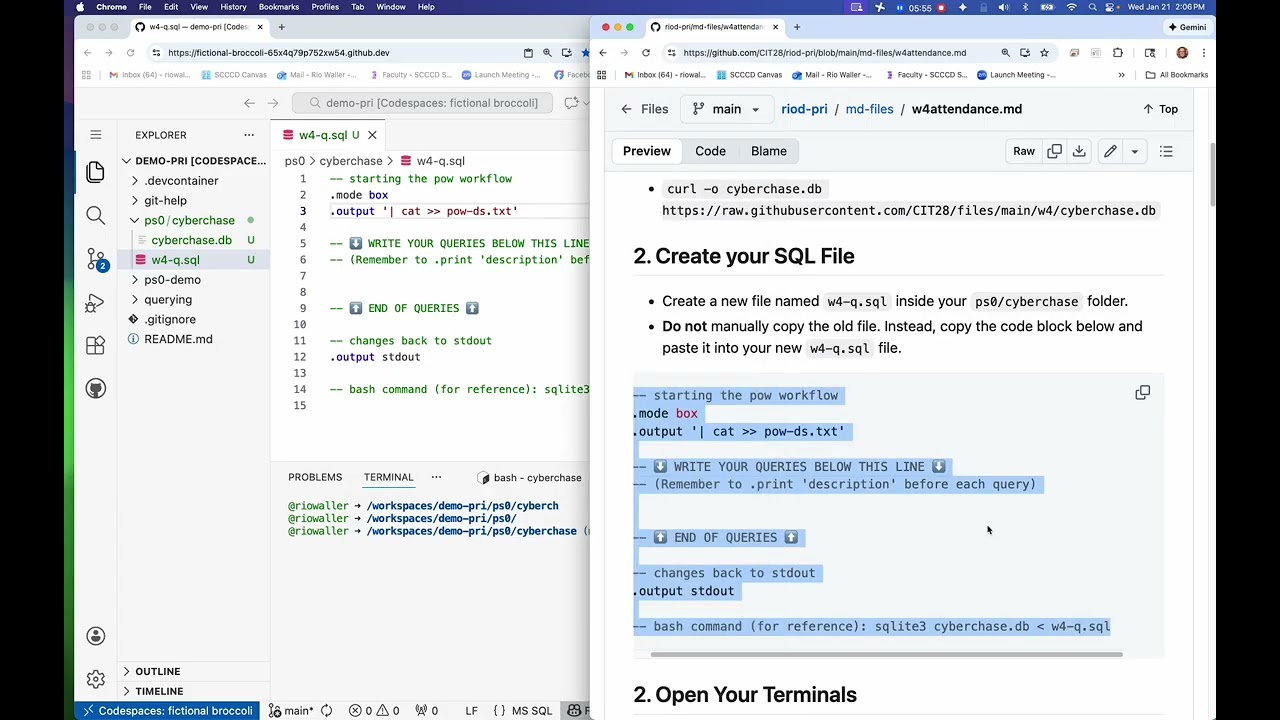Open the Run and Debug view icon

click(96, 302)
